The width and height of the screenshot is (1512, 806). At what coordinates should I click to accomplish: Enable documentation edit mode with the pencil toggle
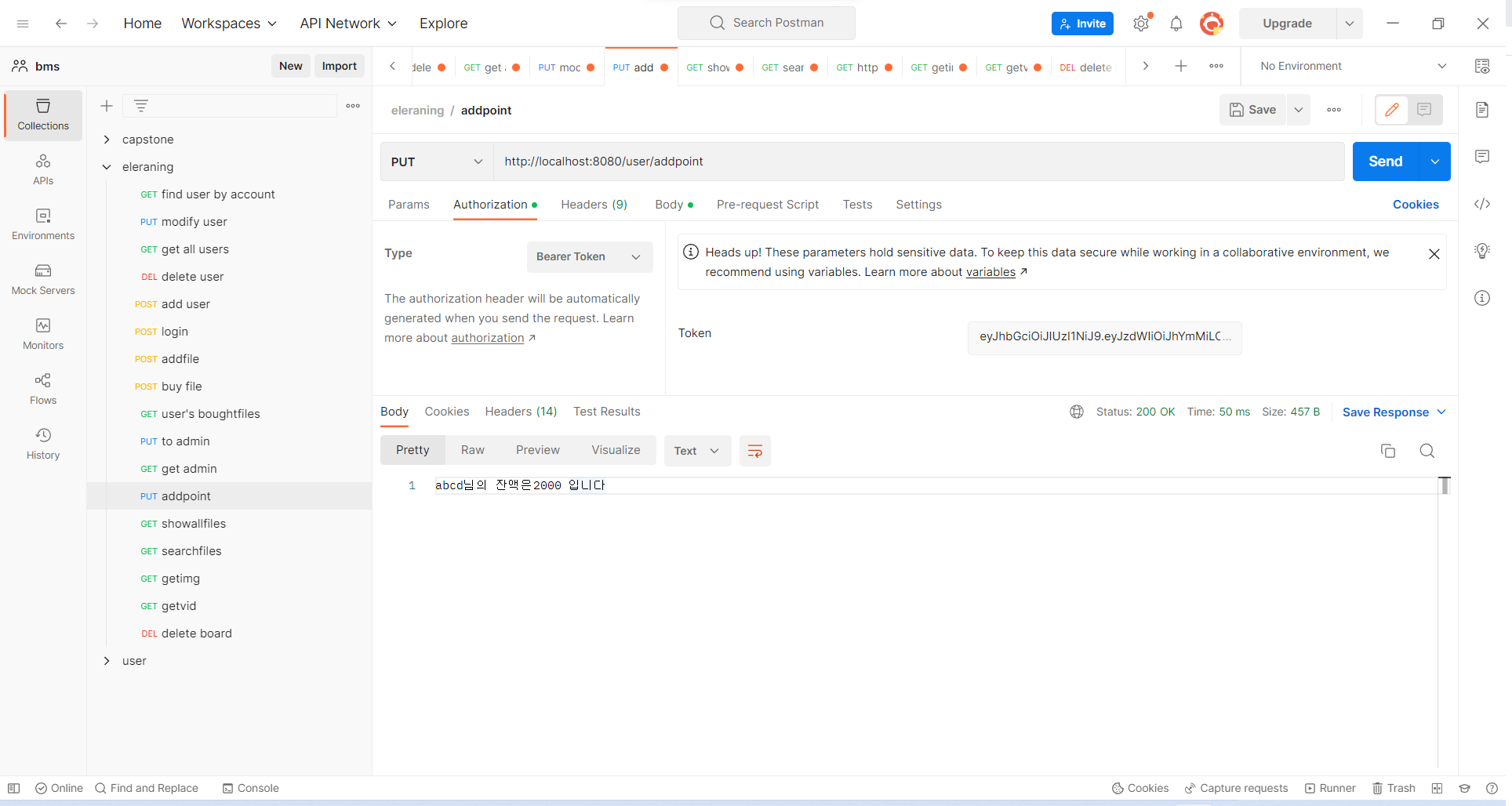click(1392, 110)
